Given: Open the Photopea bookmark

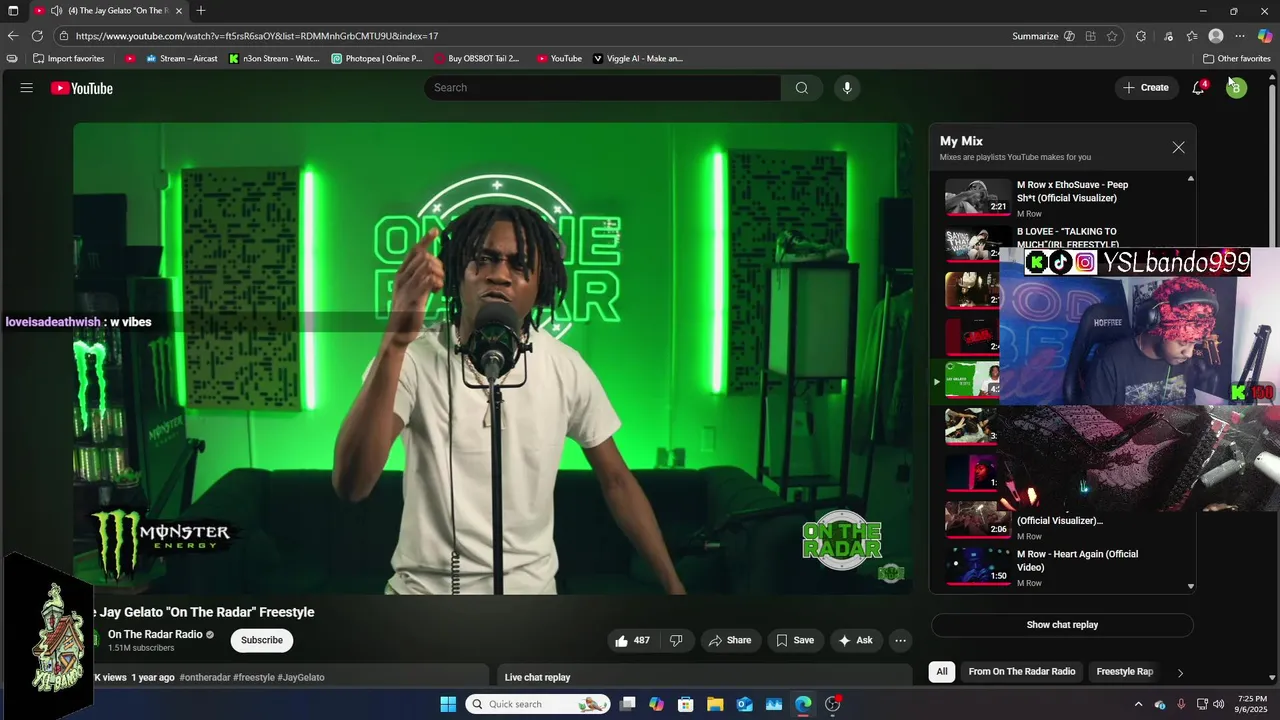Looking at the screenshot, I should tap(378, 59).
